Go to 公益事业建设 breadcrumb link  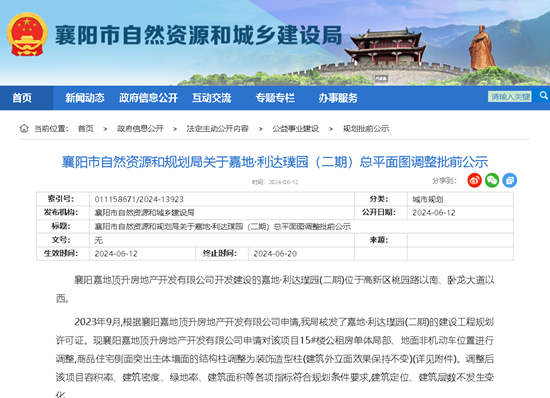[x=295, y=129]
